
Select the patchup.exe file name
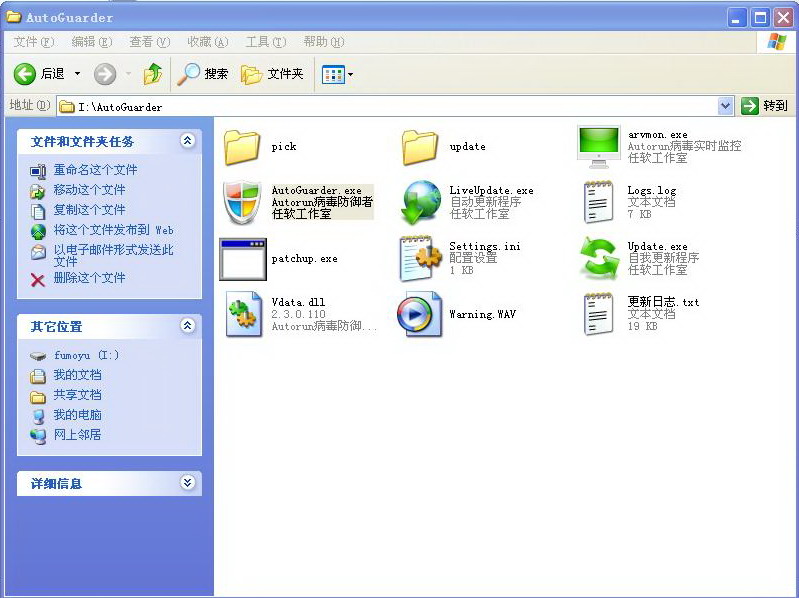[x=304, y=259]
